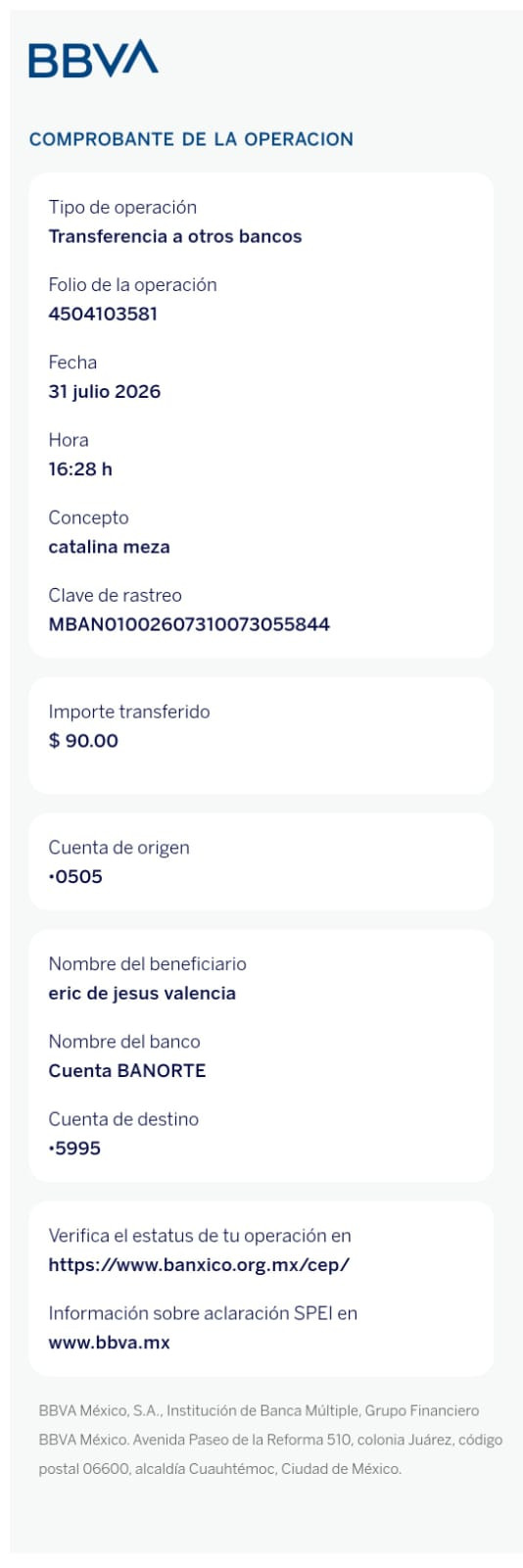The width and height of the screenshot is (523, 1568).
Task: Select the date 31 julio 2026
Action: 105,391
